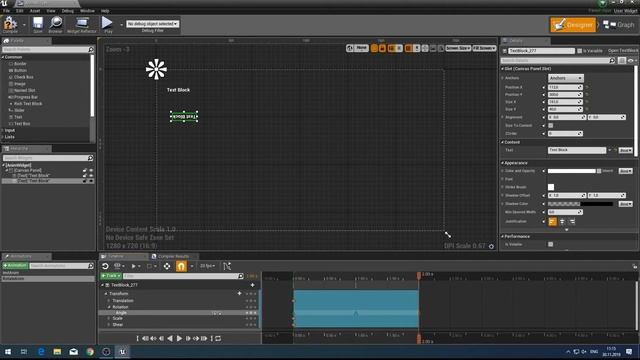
Task: Expand the Lists palette category
Action: 3,137
